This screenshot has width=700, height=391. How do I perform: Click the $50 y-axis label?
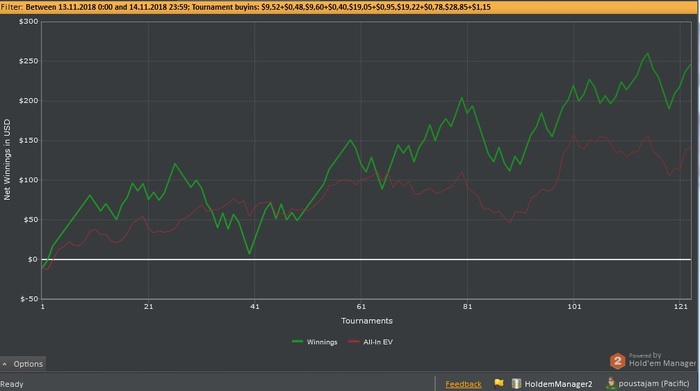coord(30,220)
